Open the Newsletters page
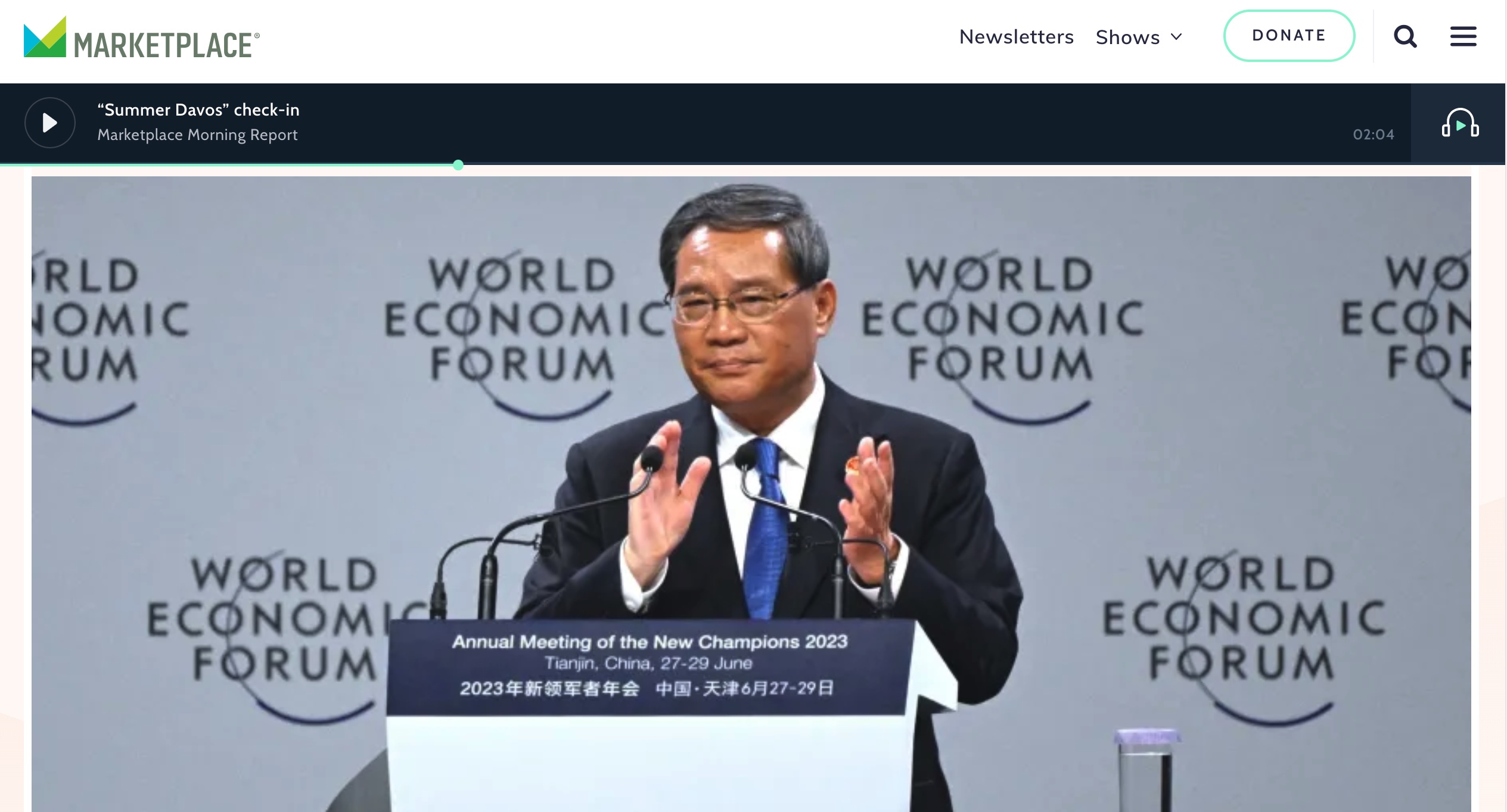 click(1017, 37)
